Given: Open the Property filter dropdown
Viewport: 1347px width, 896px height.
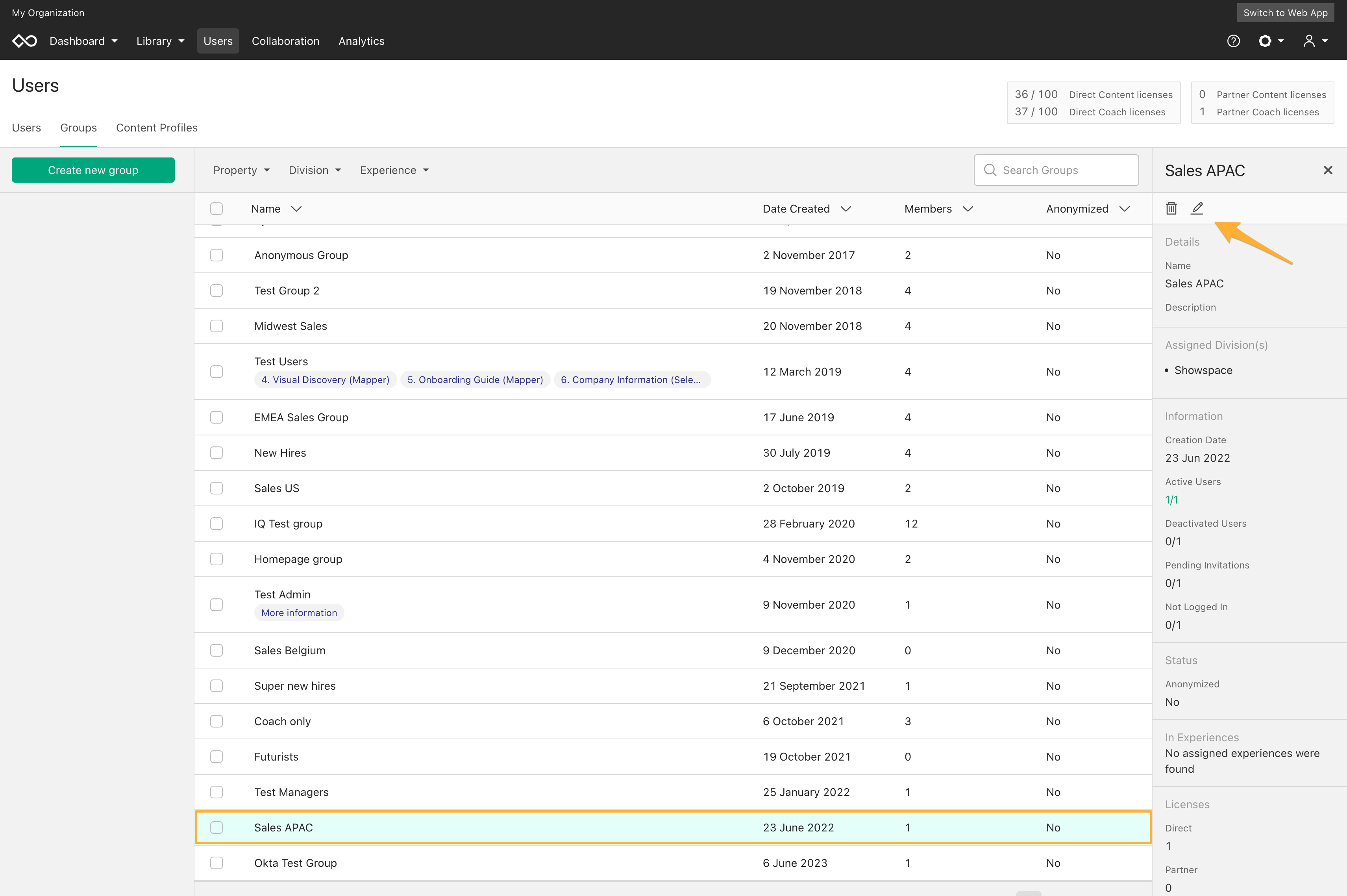Looking at the screenshot, I should click(x=241, y=170).
